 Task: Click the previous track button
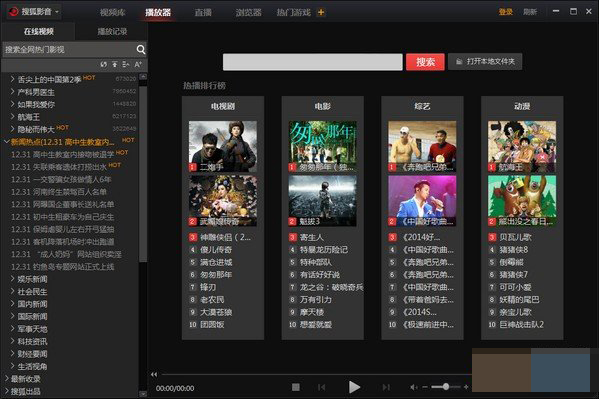pyautogui.click(x=322, y=387)
